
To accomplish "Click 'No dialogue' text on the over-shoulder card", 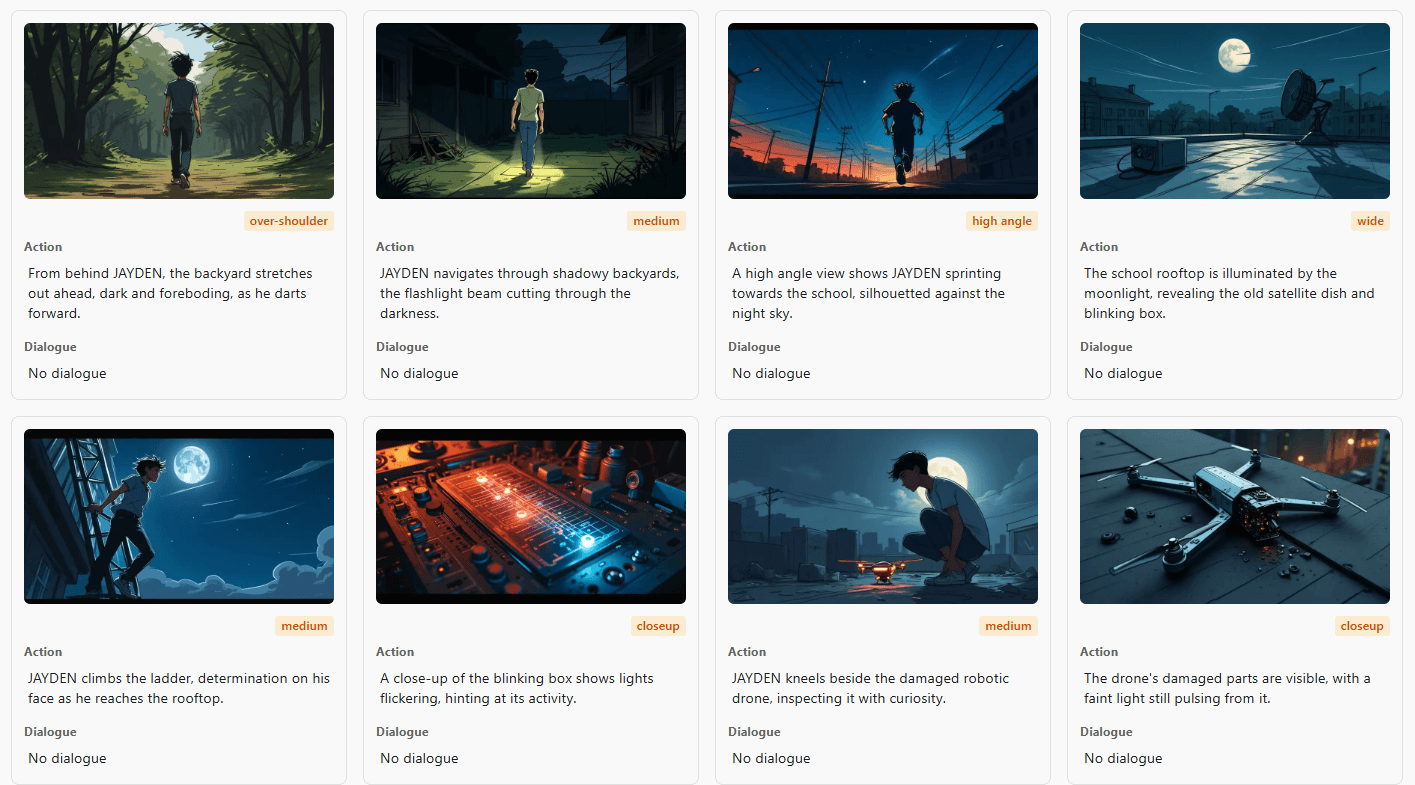I will [x=66, y=372].
